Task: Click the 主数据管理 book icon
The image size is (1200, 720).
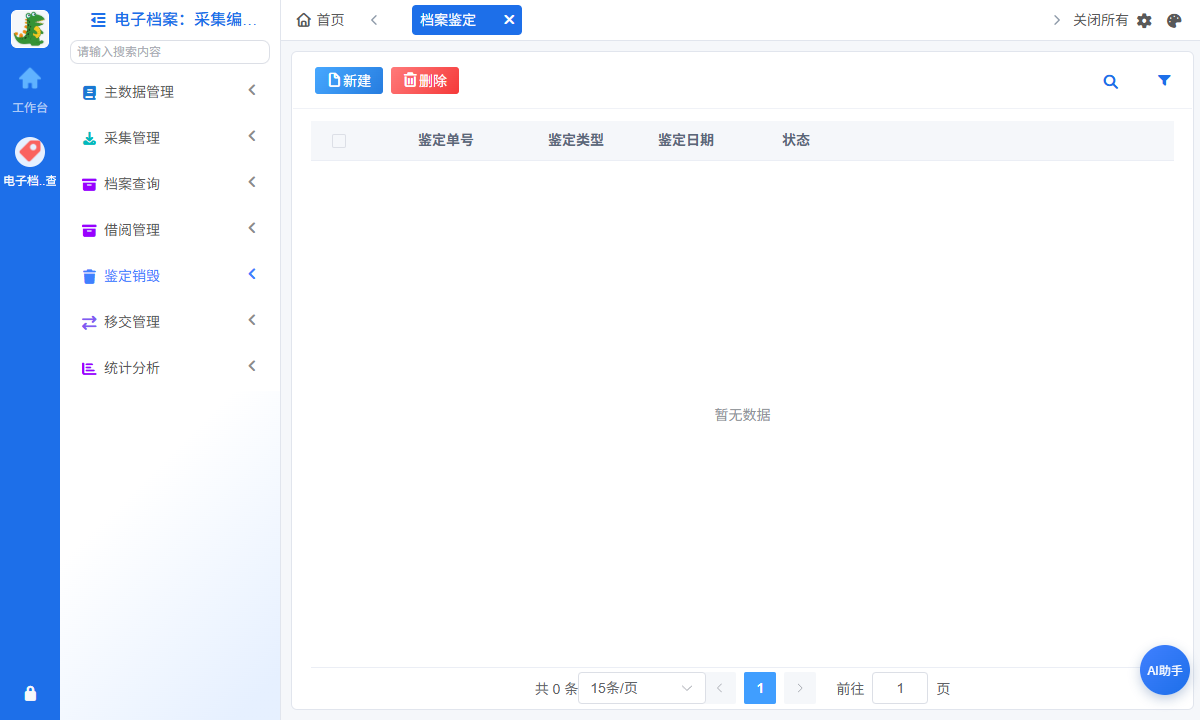Action: [89, 93]
